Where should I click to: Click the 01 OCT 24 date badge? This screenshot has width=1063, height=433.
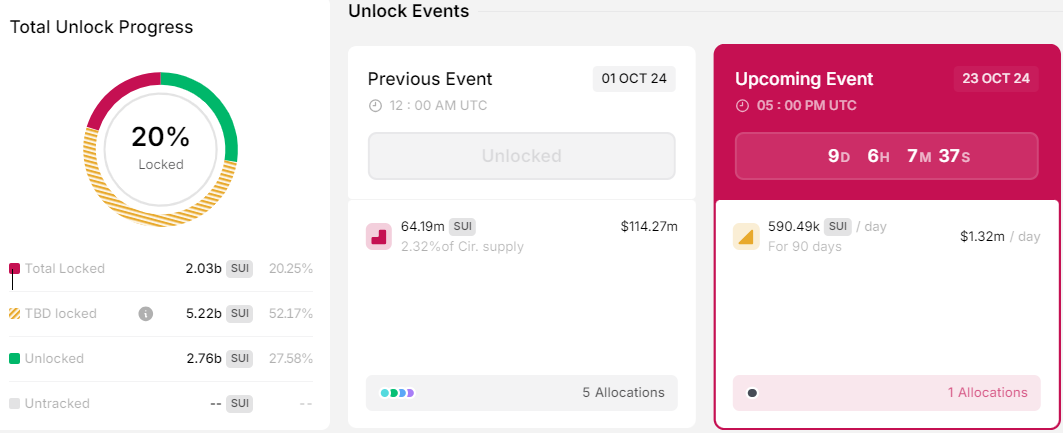[634, 79]
